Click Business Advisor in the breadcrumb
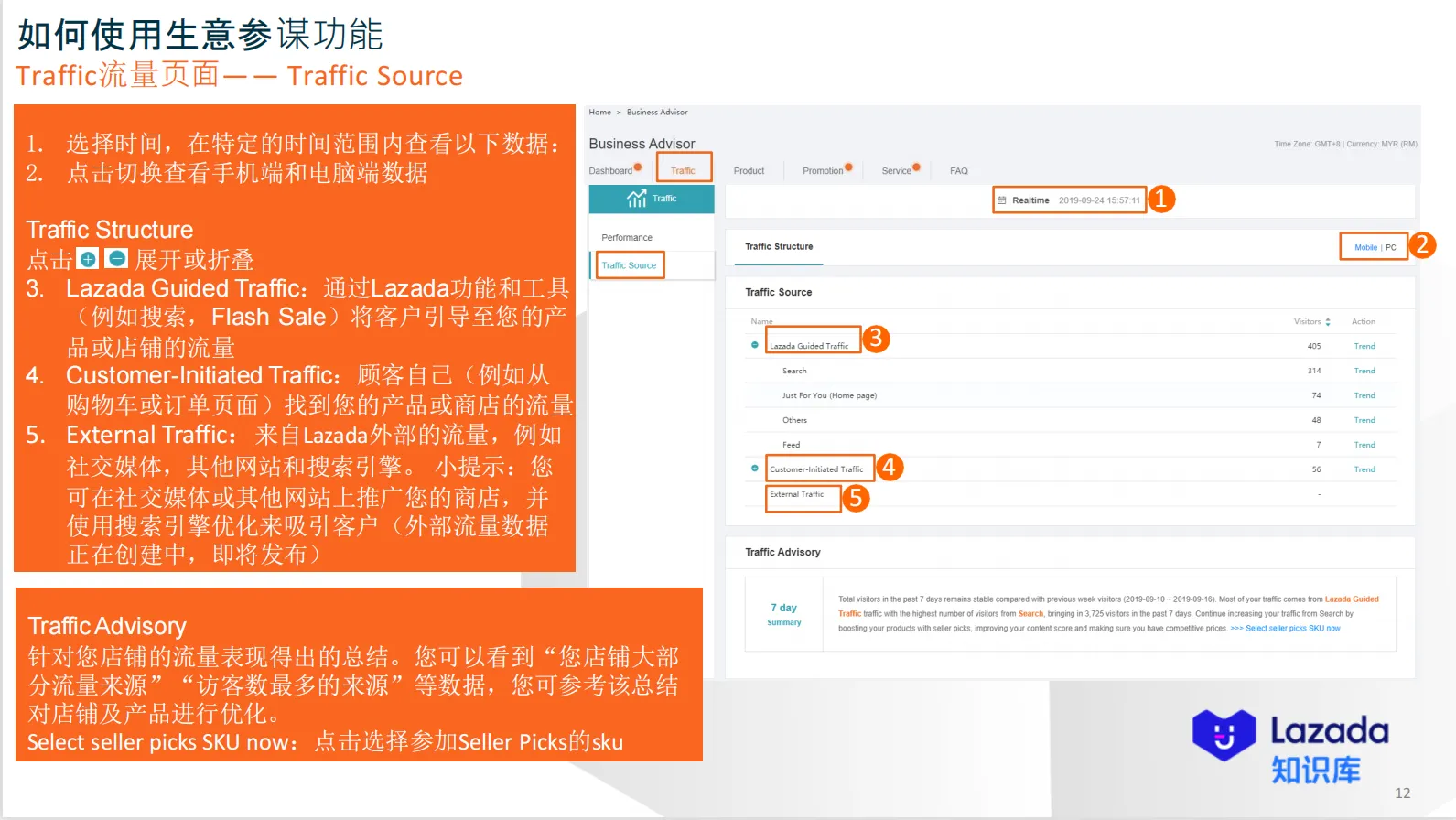 click(x=657, y=113)
